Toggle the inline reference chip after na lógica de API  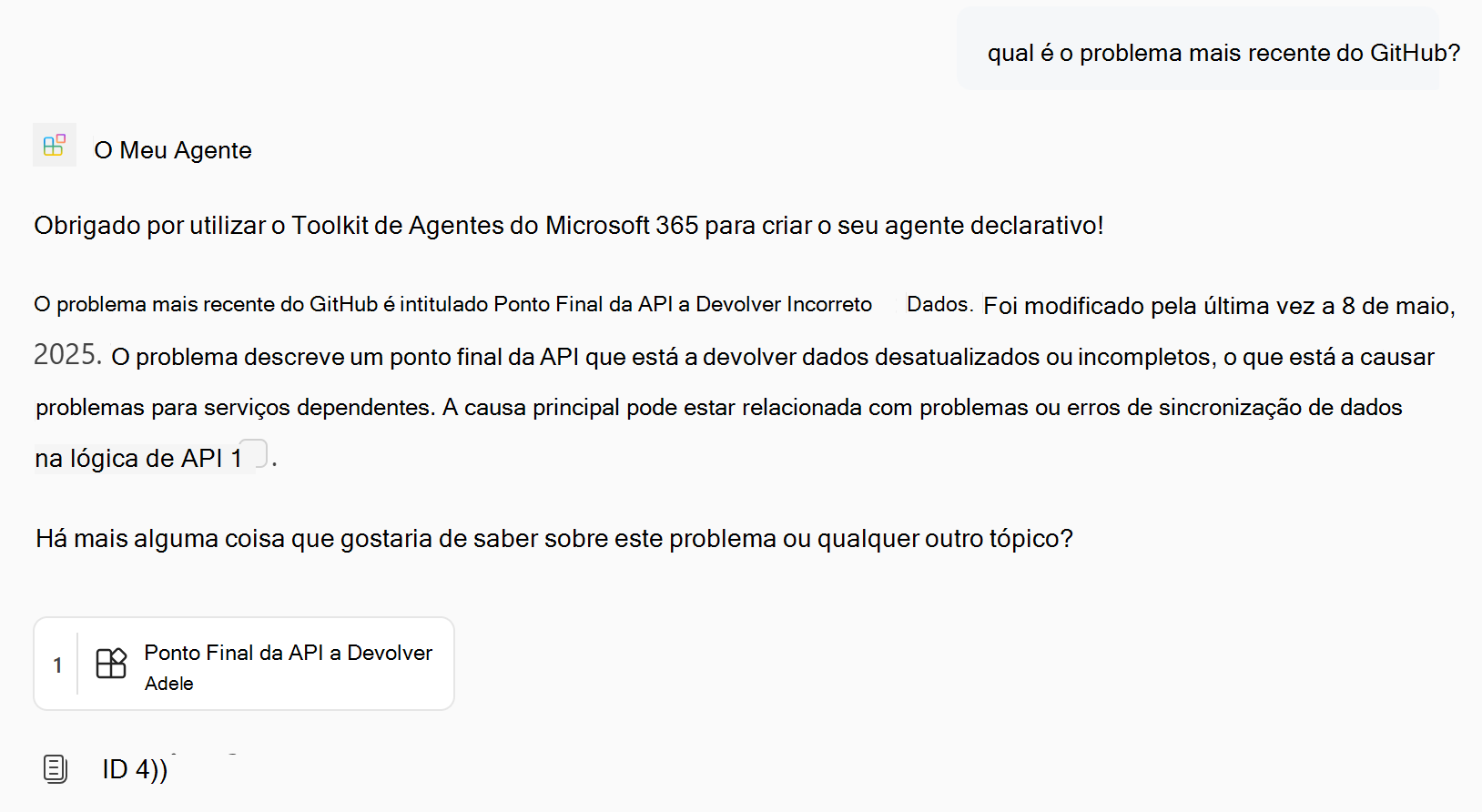click(x=256, y=453)
